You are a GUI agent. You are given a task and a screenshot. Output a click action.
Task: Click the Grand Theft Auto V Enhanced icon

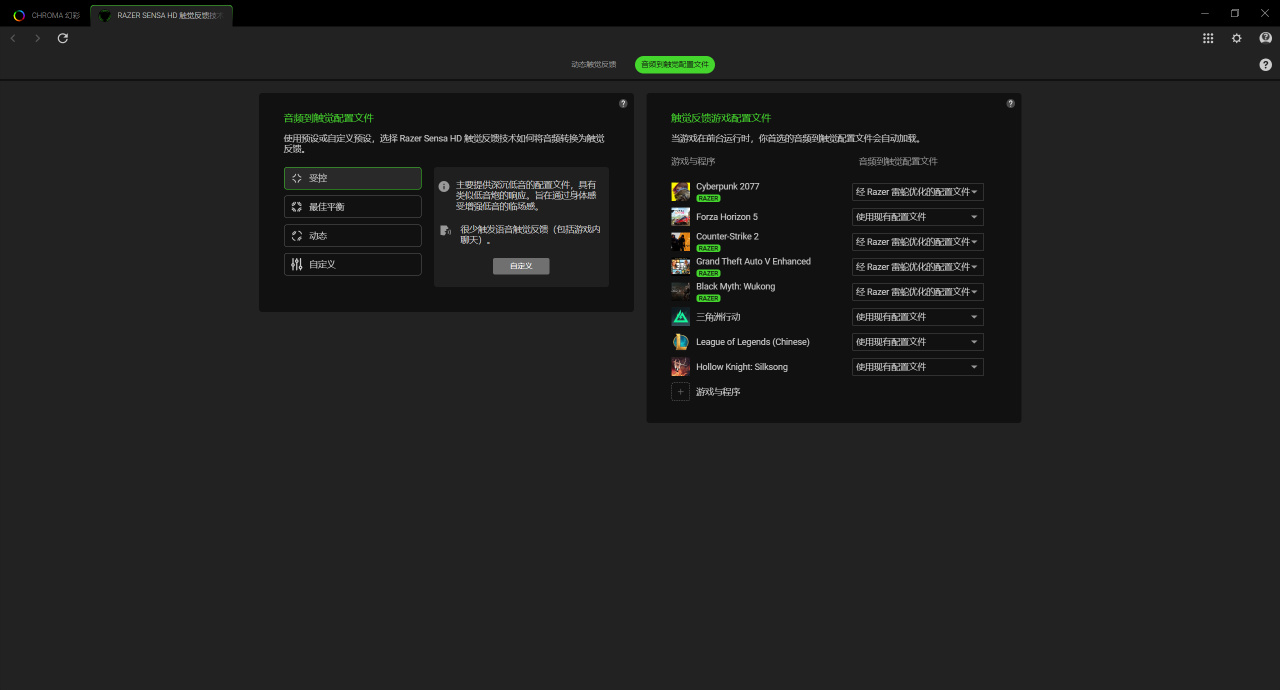[680, 267]
